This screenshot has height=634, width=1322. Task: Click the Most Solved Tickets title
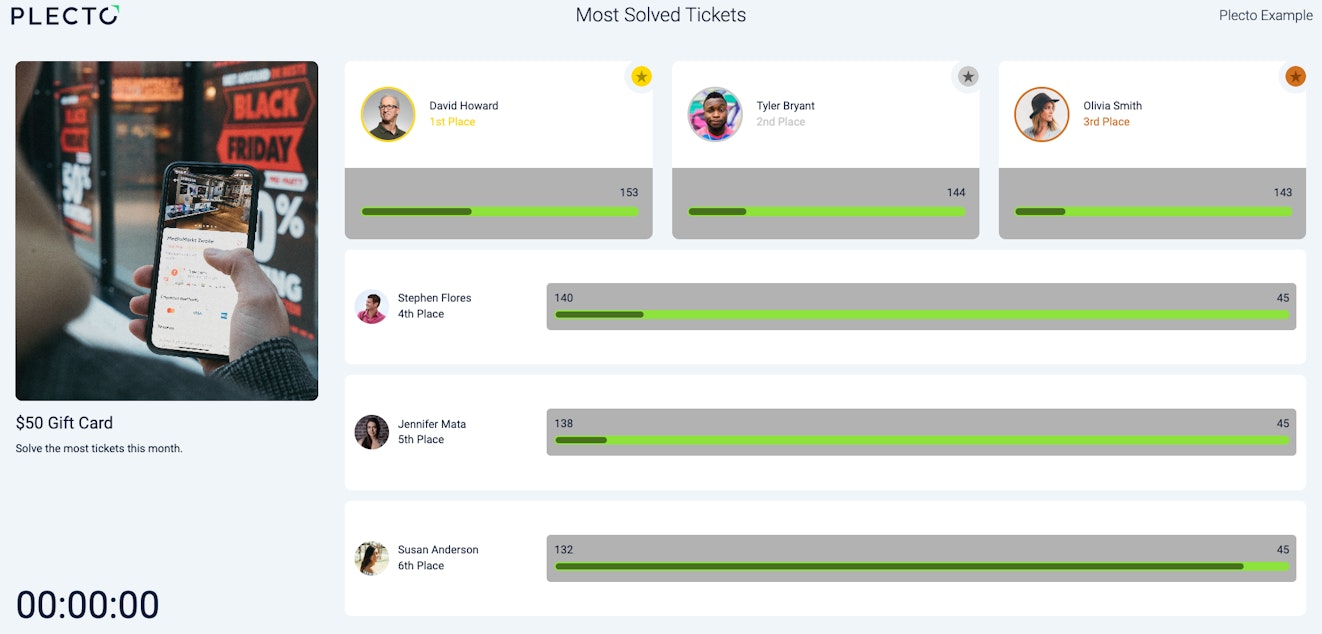click(661, 15)
